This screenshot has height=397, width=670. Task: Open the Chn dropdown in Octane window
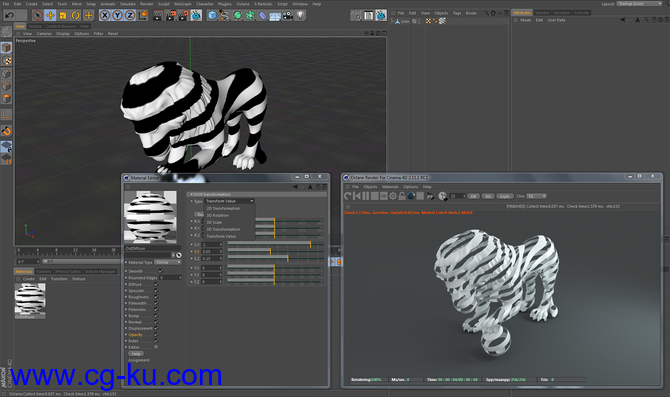536,196
